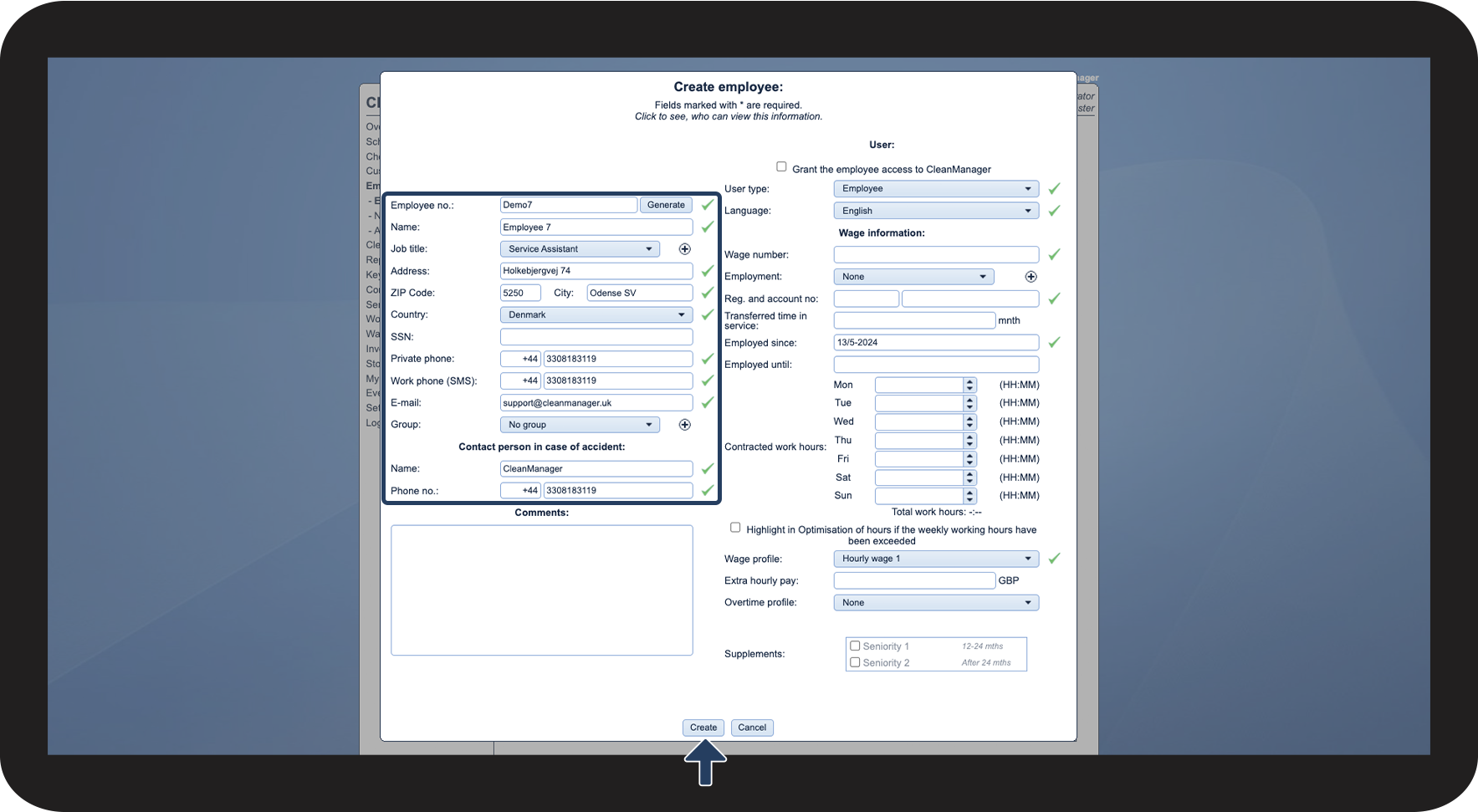Image resolution: width=1478 pixels, height=812 pixels.
Task: Click the Employed since date field
Action: 936,342
